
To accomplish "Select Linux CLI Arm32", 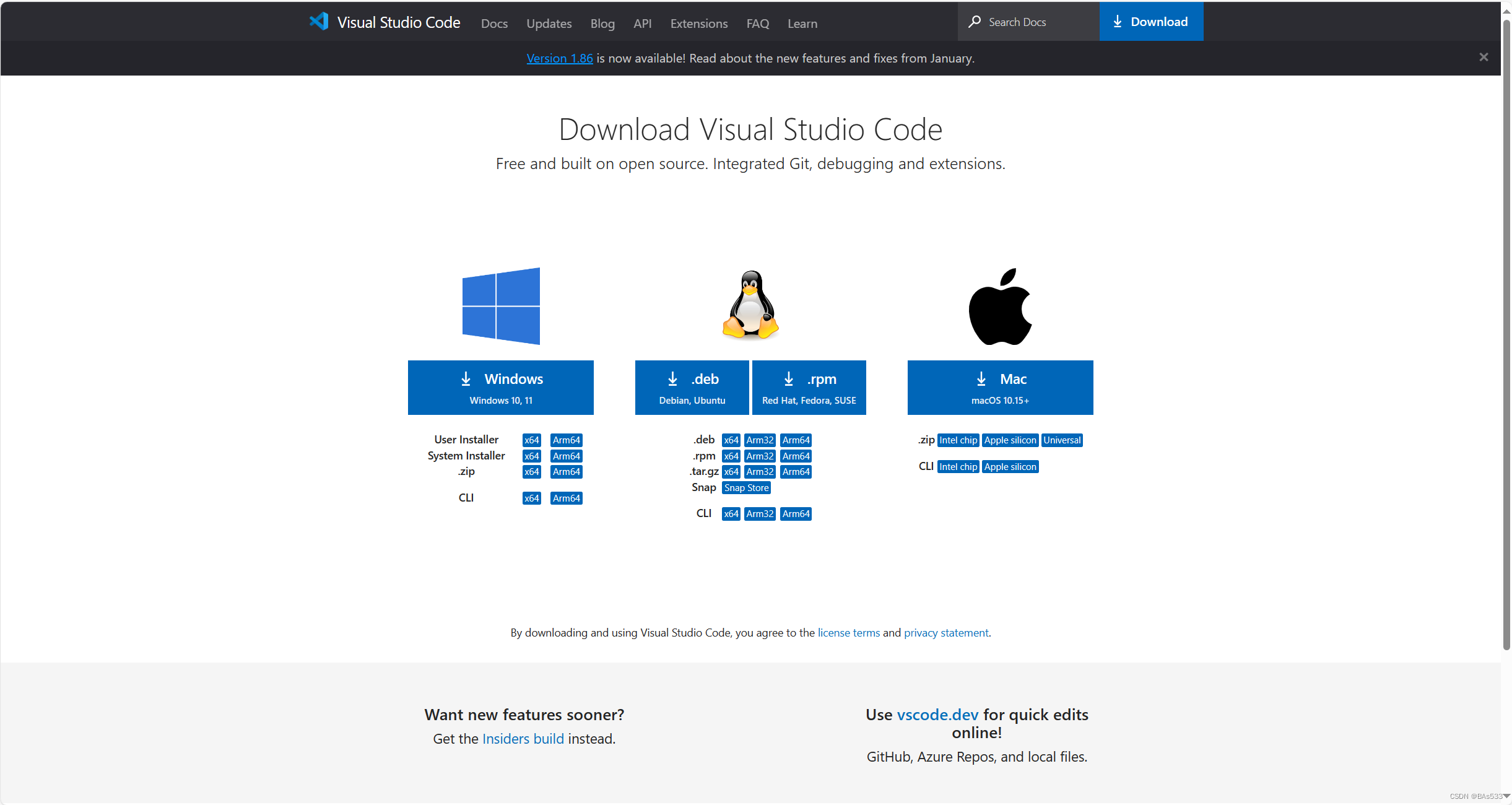I will 760,514.
